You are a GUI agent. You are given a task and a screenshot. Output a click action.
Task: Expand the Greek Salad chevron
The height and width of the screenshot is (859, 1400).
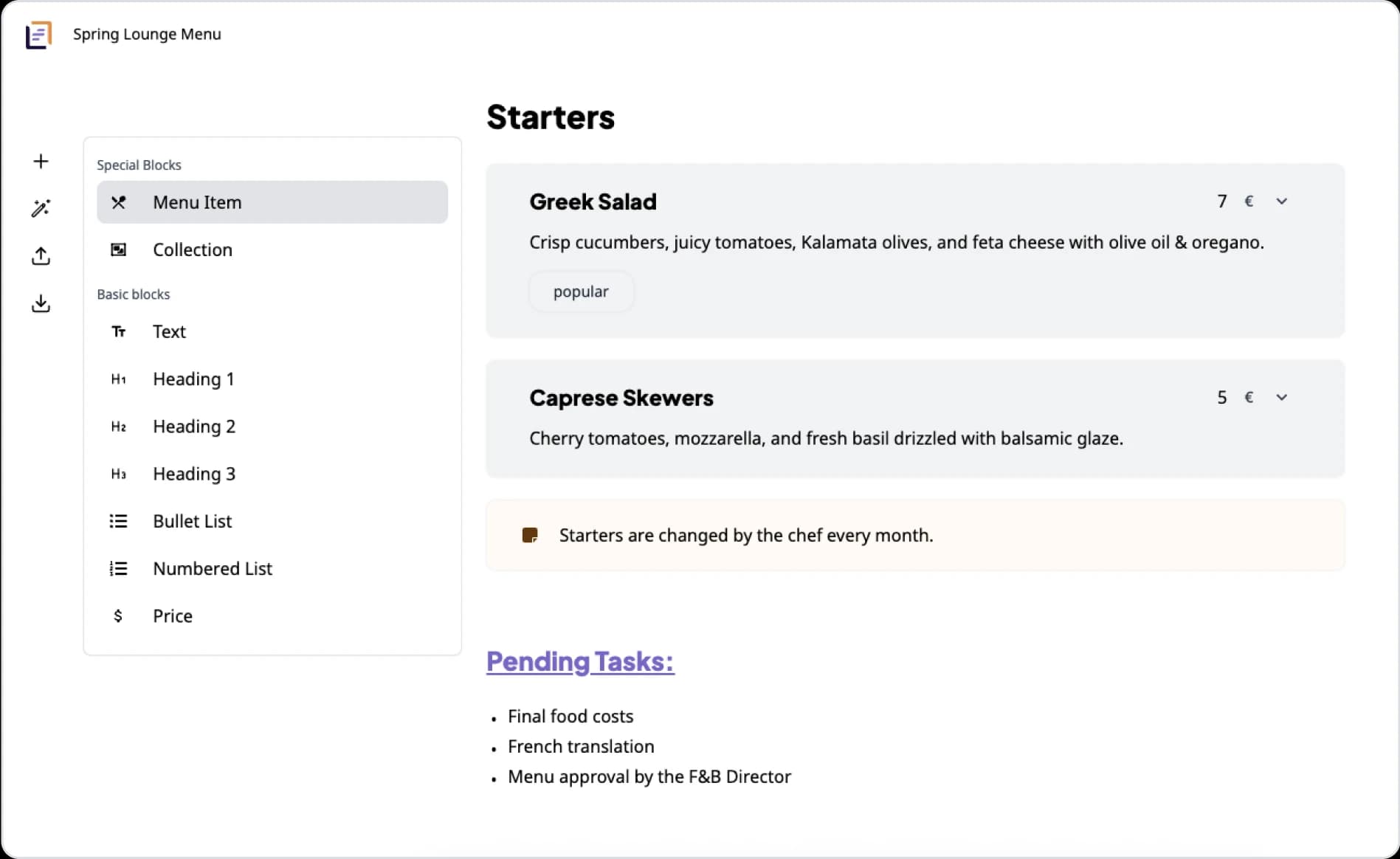1282,201
